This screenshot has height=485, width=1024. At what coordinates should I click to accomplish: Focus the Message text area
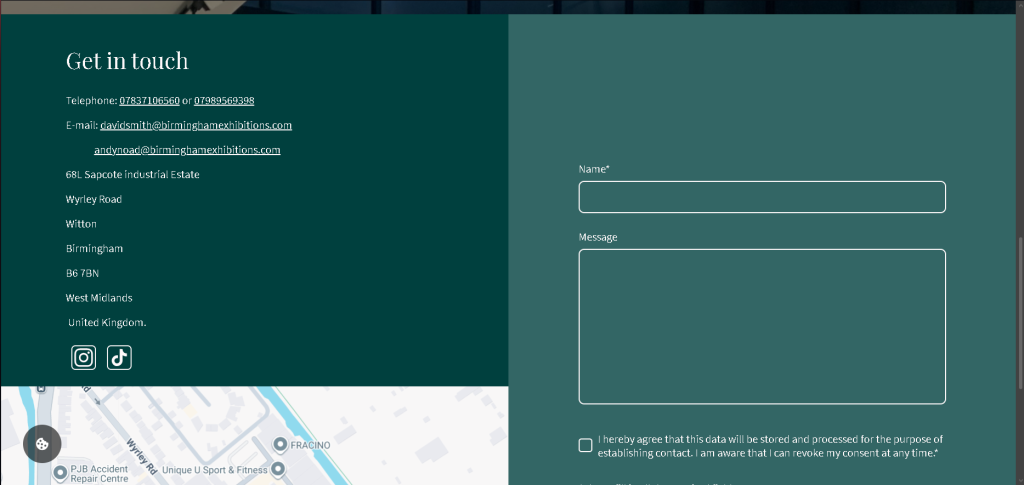coord(762,326)
